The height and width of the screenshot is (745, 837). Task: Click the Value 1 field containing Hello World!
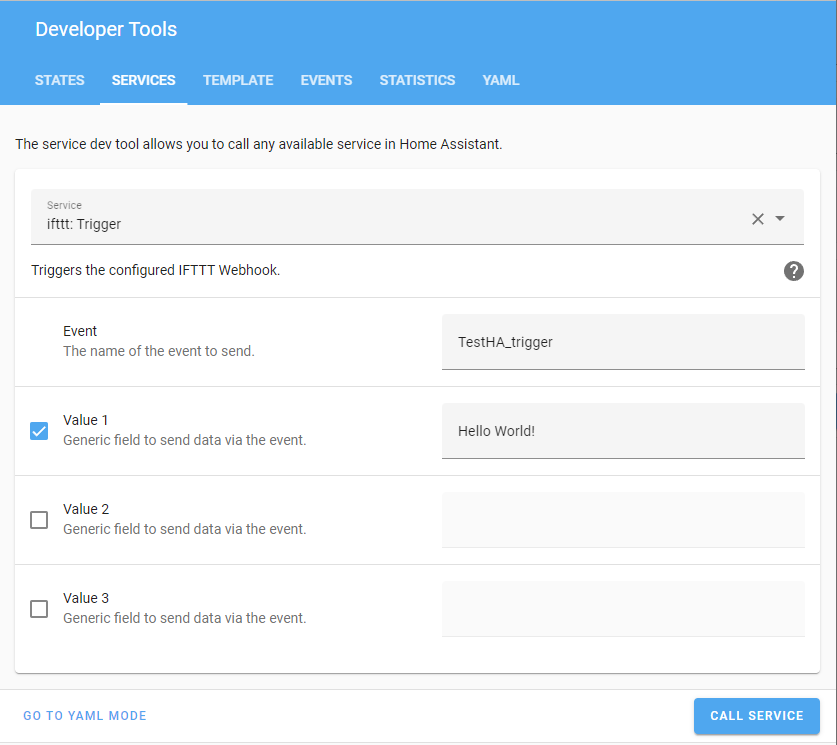[x=622, y=431]
